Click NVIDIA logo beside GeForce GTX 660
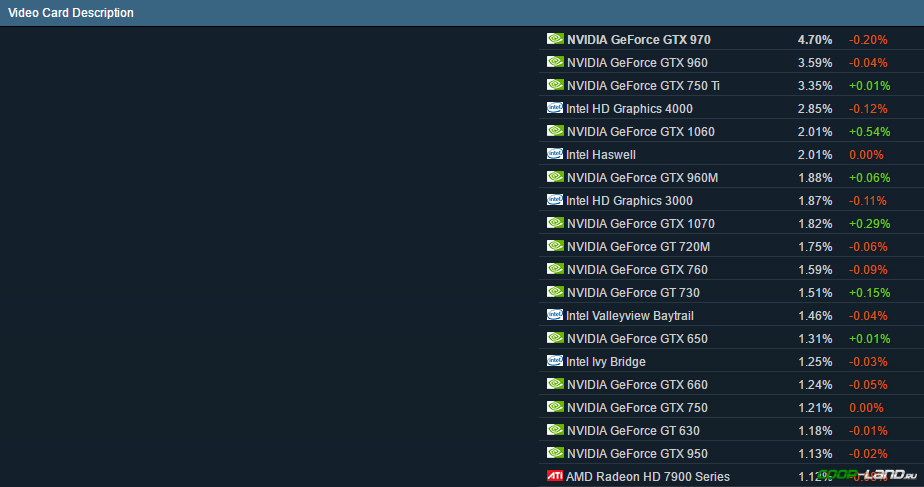 (555, 384)
